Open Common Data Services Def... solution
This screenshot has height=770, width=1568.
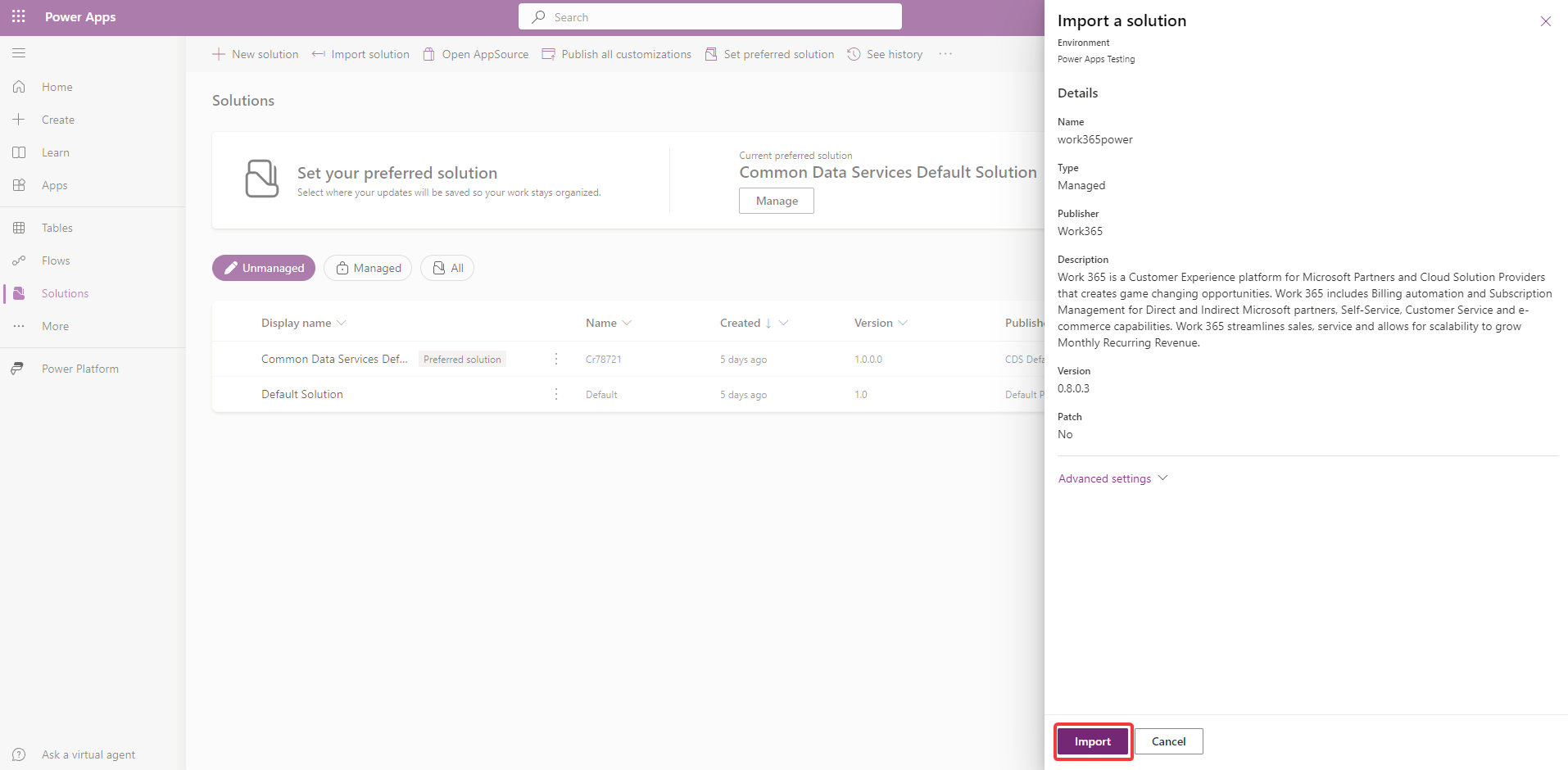[334, 359]
